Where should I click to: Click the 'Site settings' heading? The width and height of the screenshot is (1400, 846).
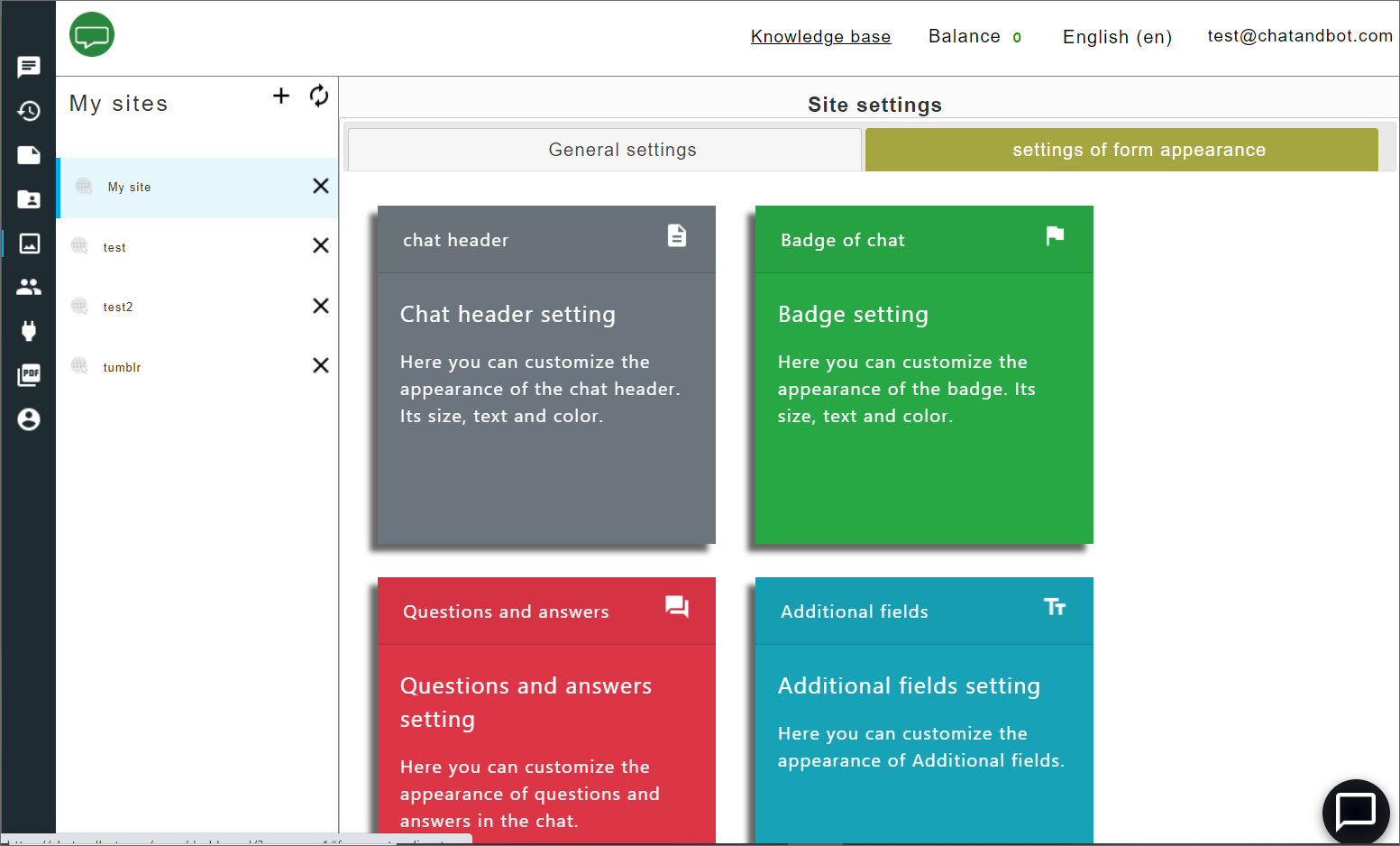point(874,105)
